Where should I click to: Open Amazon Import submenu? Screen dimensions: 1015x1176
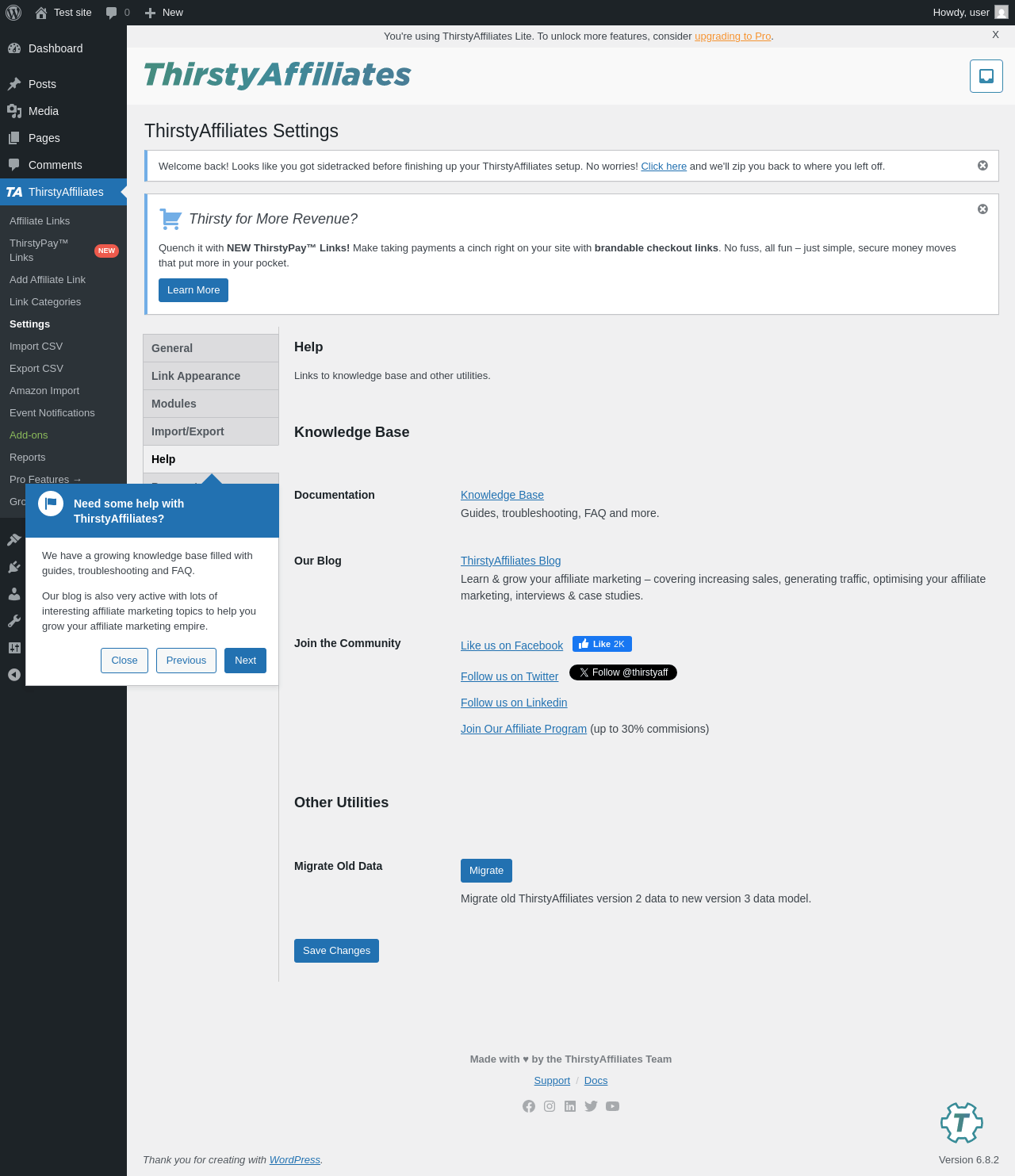tap(63, 391)
